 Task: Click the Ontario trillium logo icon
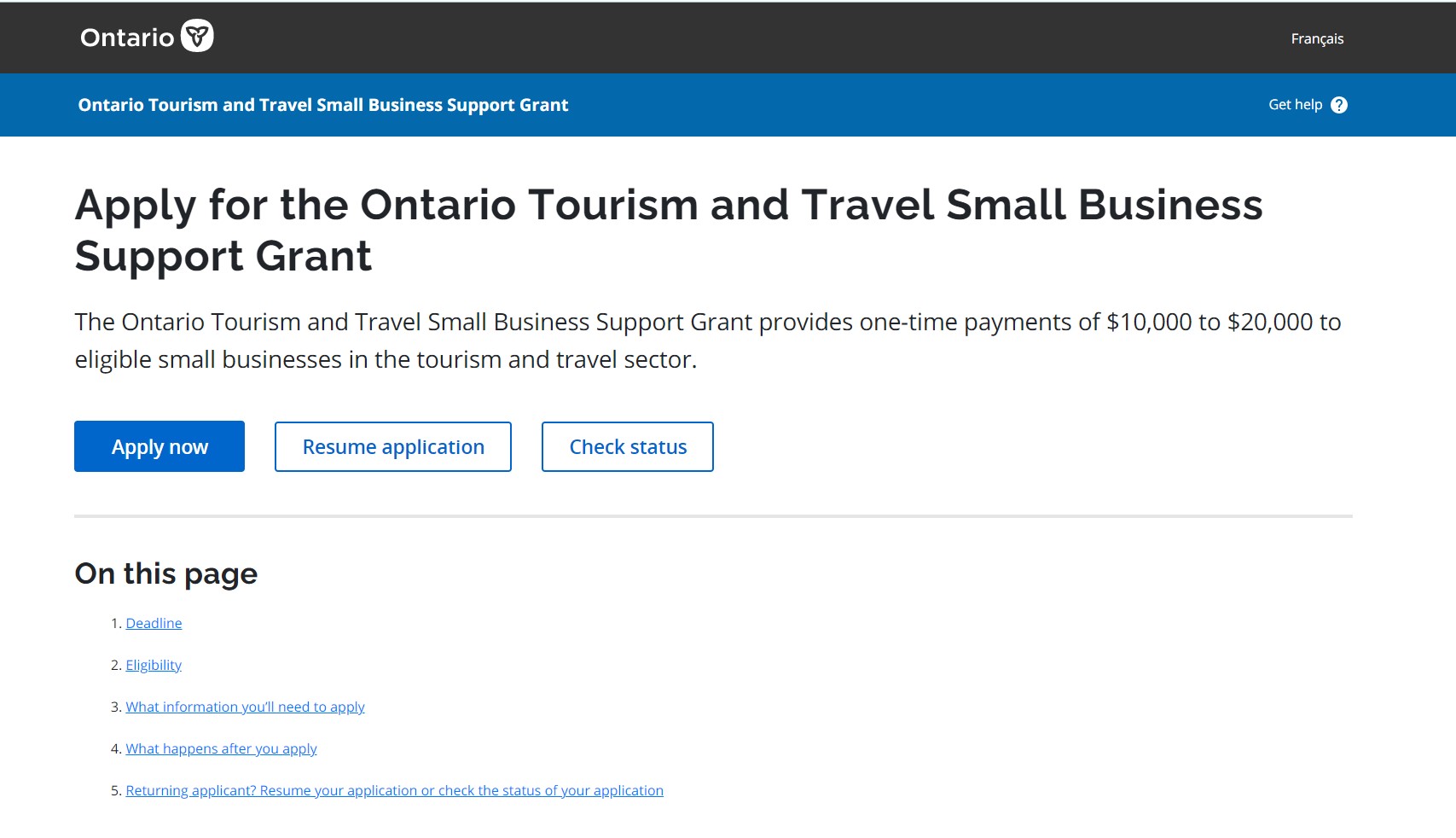pyautogui.click(x=197, y=36)
